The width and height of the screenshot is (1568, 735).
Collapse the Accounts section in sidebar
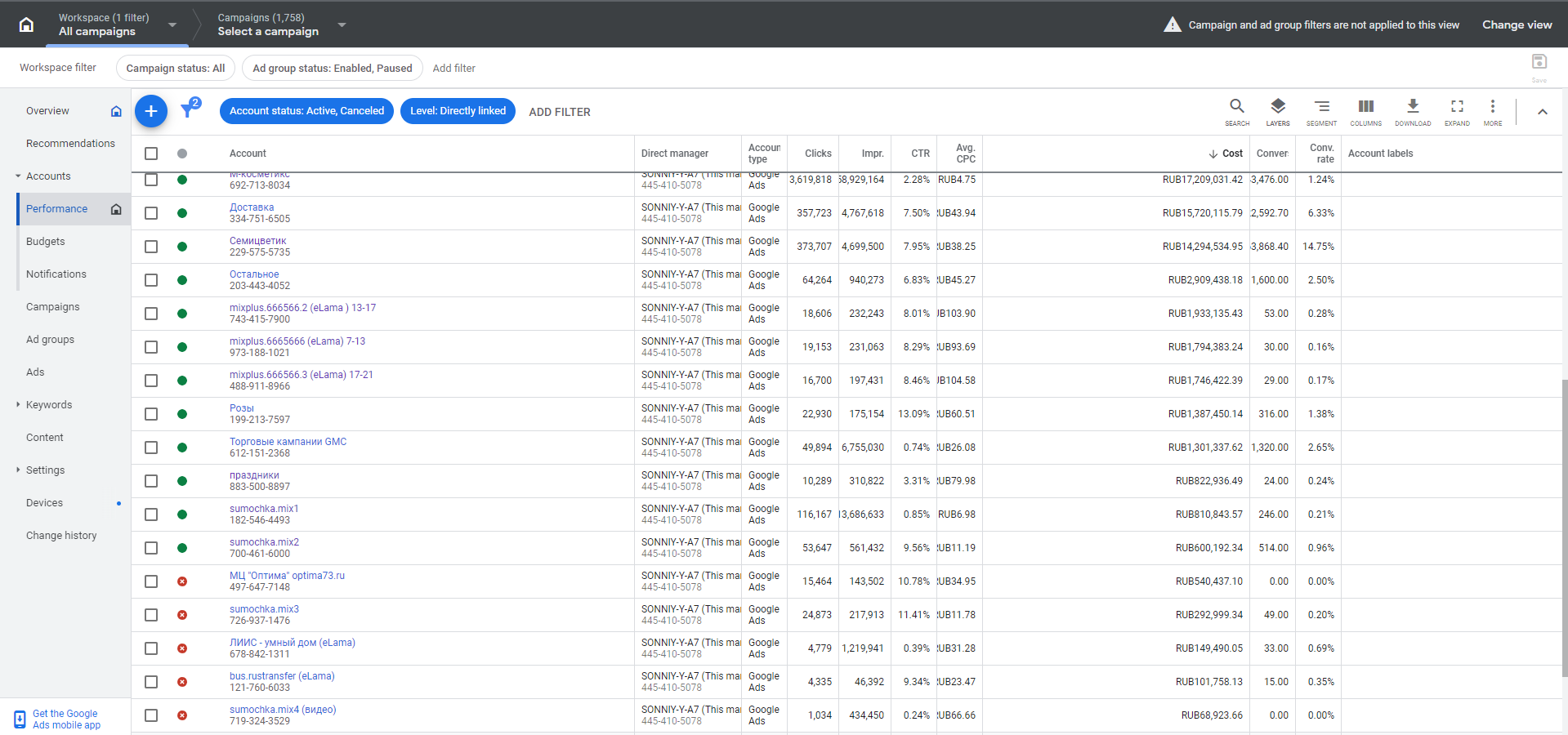(x=18, y=176)
